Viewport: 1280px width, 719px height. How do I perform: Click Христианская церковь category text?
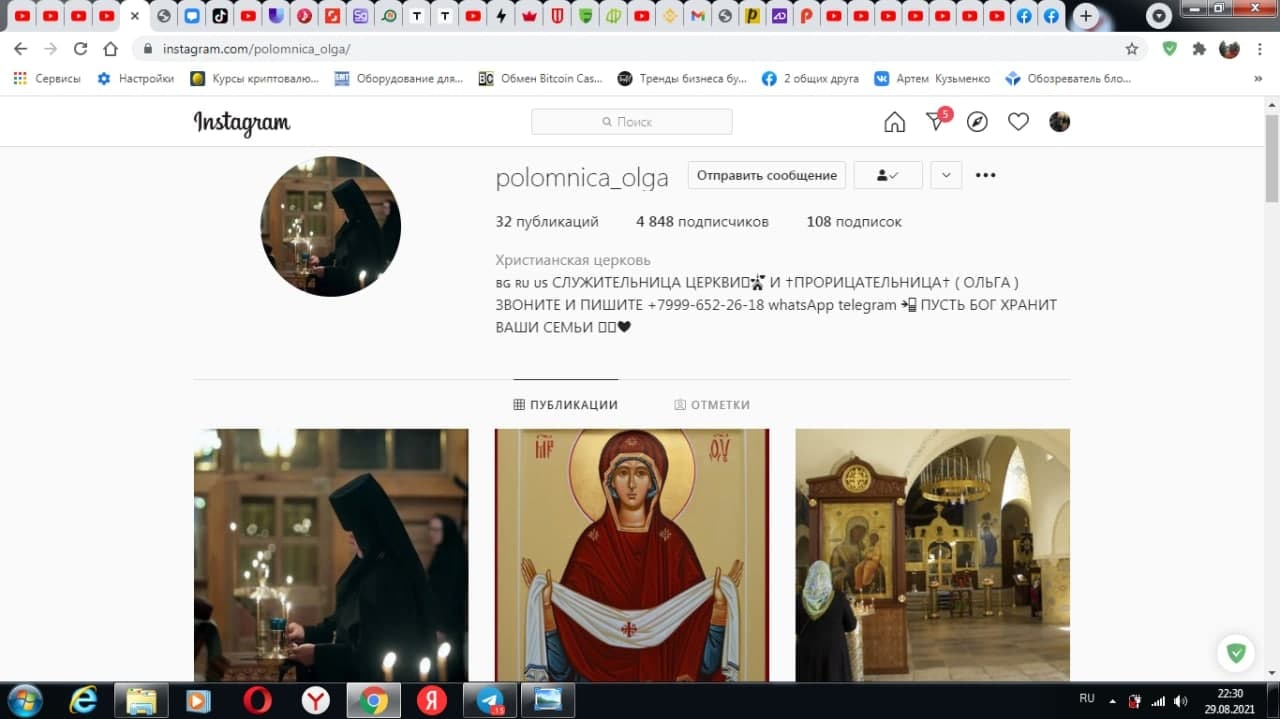click(573, 260)
